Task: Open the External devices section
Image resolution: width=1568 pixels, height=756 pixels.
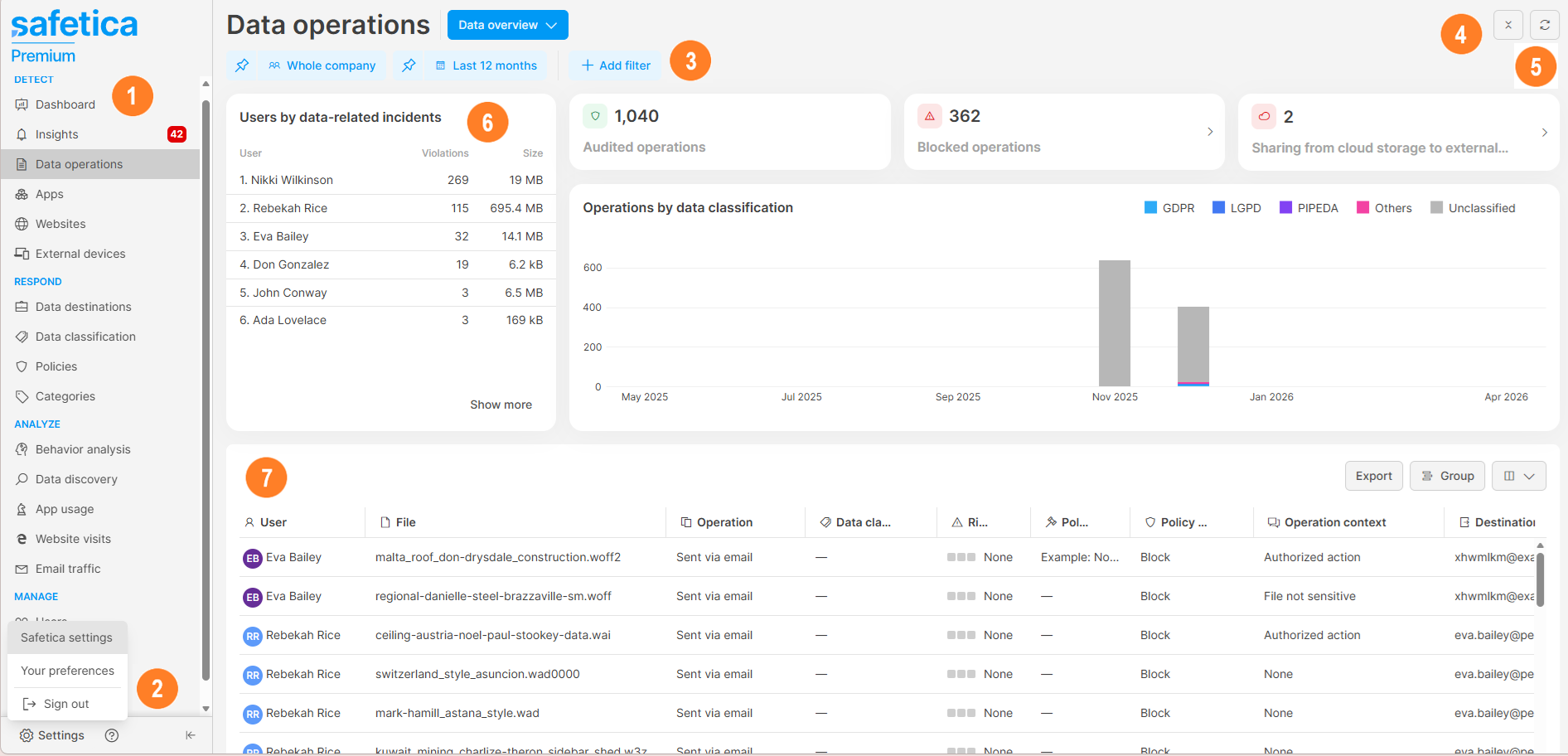Action: tap(80, 254)
